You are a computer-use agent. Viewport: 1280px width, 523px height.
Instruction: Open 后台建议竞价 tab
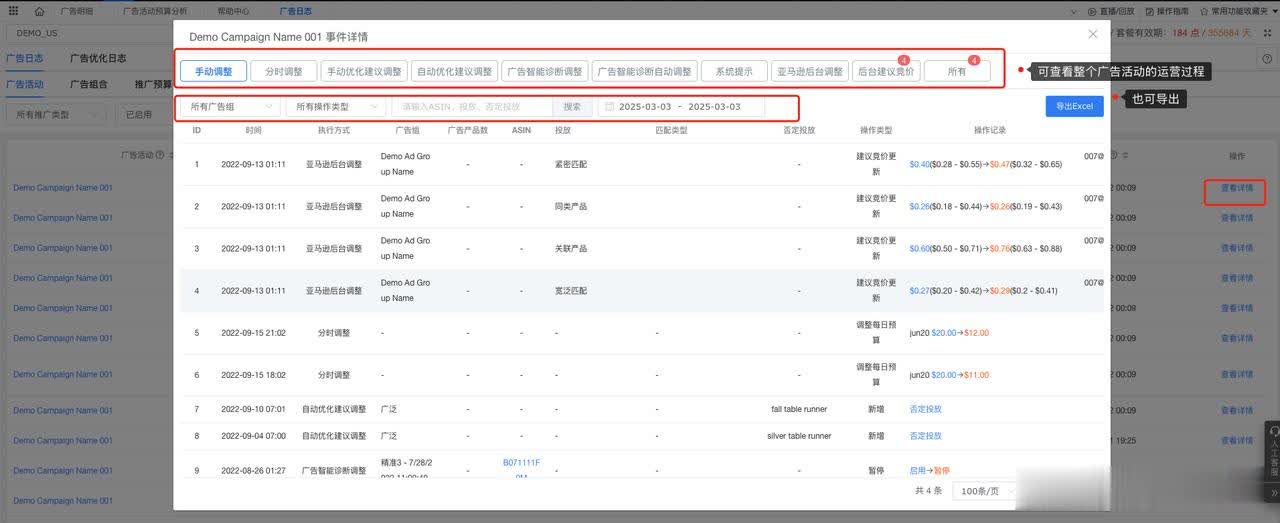pos(886,71)
